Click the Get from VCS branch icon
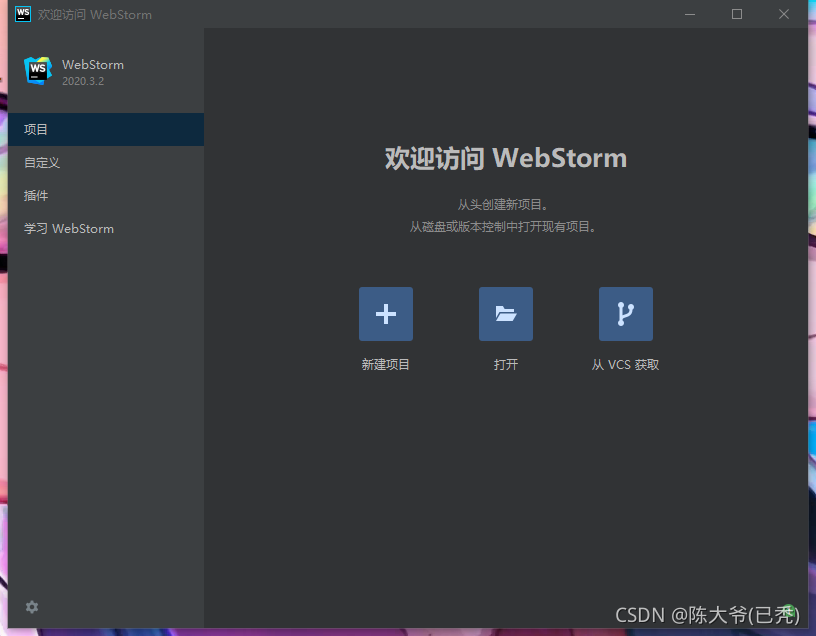The height and width of the screenshot is (636, 816). tap(626, 314)
